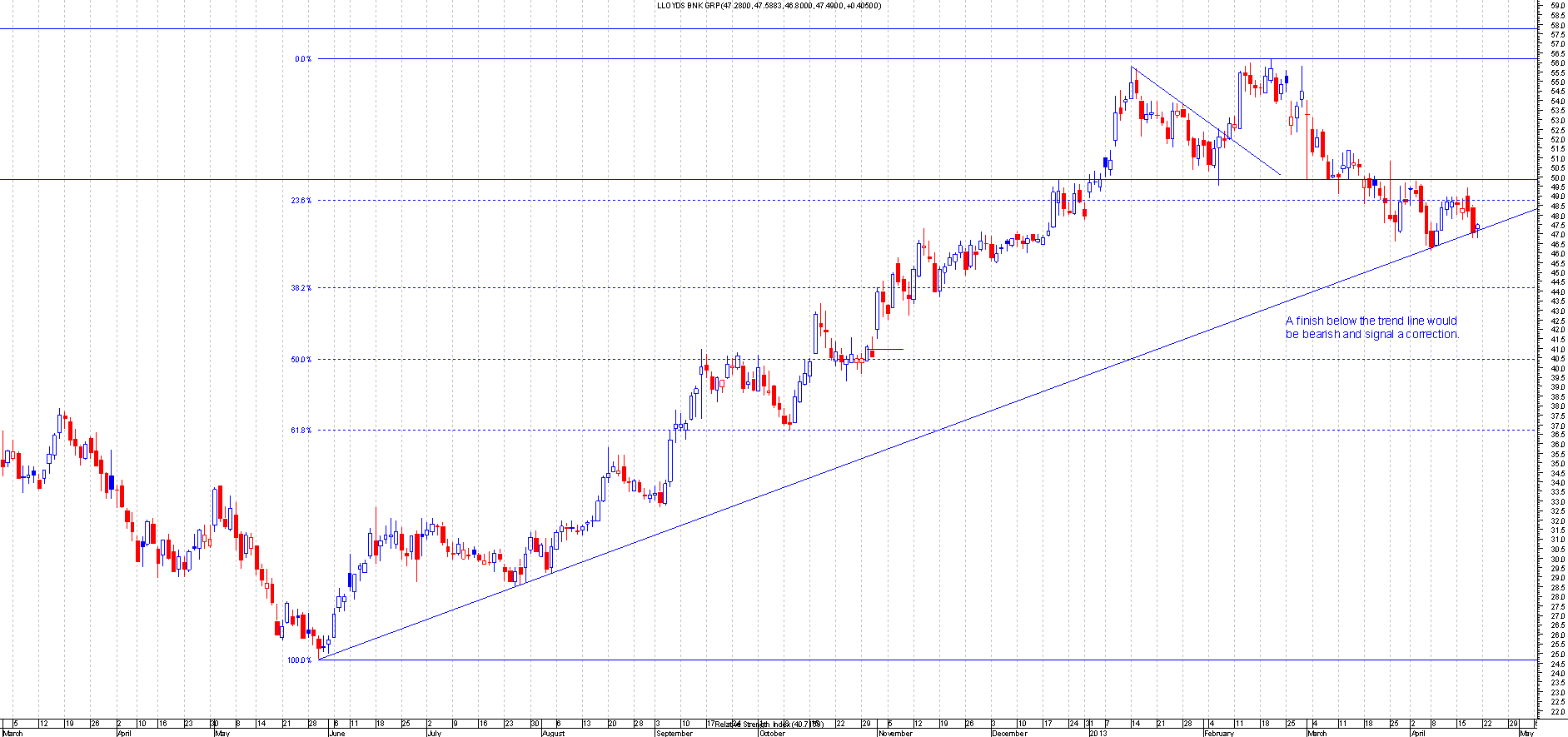Screen dimensions: 1568x737
Task: Click the 22.0 price at bottom of axis
Action: pos(1557,713)
